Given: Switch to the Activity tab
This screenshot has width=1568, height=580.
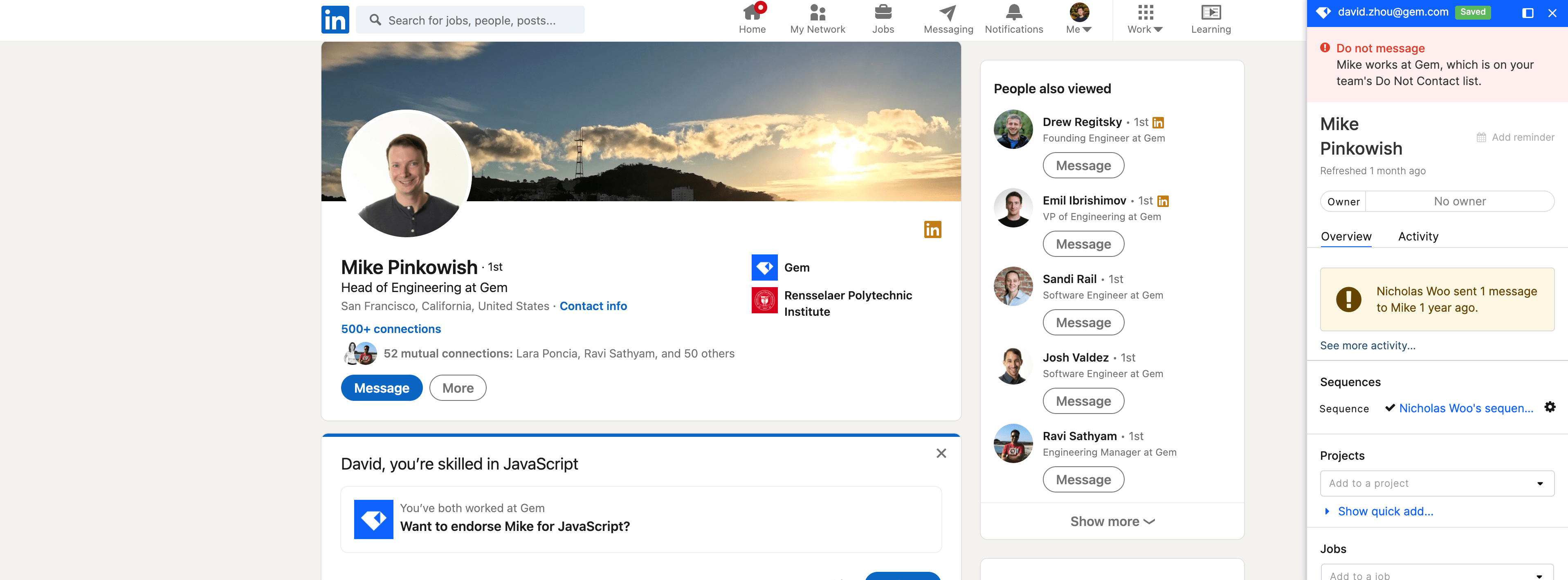Looking at the screenshot, I should coord(1417,236).
